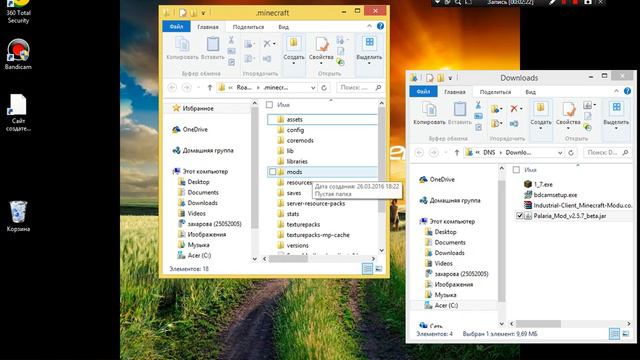
Task: Select Этот компьютер in .minecraft navigation pane
Action: coord(204,171)
